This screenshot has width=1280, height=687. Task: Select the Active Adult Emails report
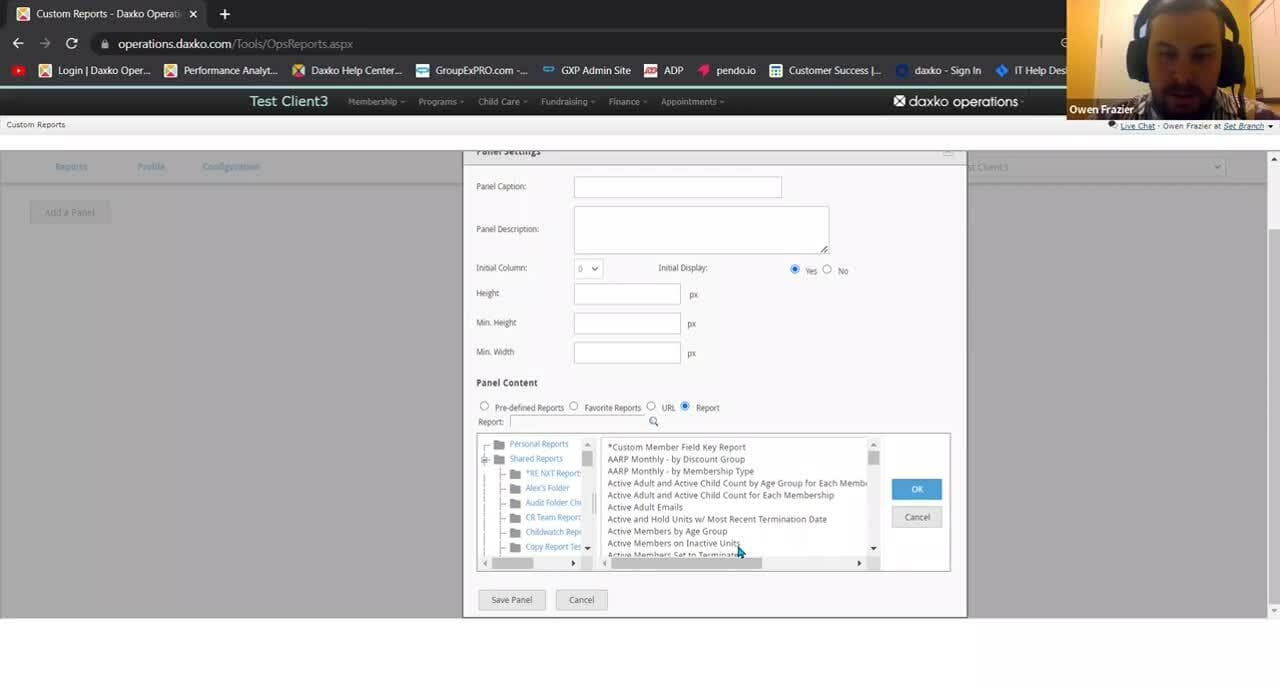(646, 507)
